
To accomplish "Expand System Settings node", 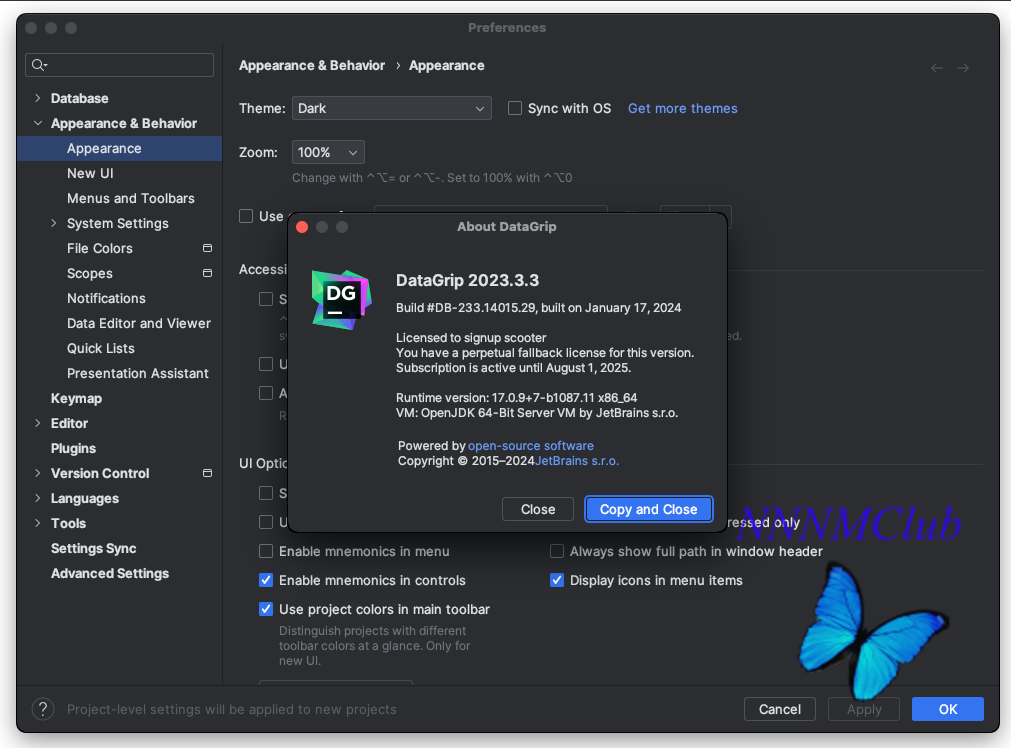I will pos(54,223).
